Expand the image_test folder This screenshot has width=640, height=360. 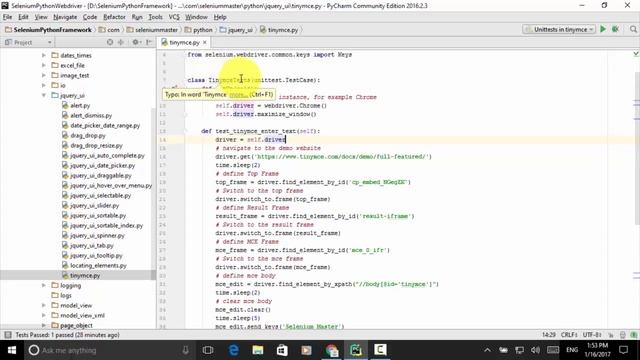click(x=44, y=75)
